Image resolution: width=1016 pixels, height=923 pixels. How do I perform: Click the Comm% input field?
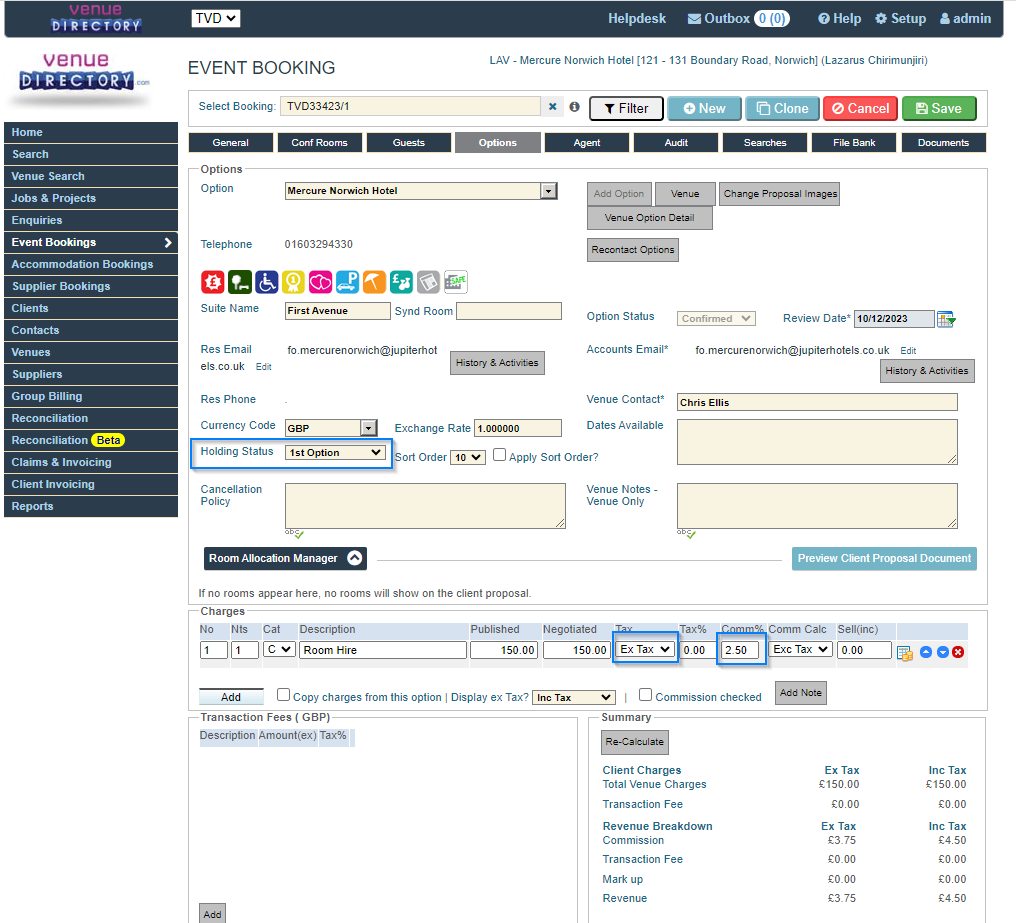tap(739, 650)
